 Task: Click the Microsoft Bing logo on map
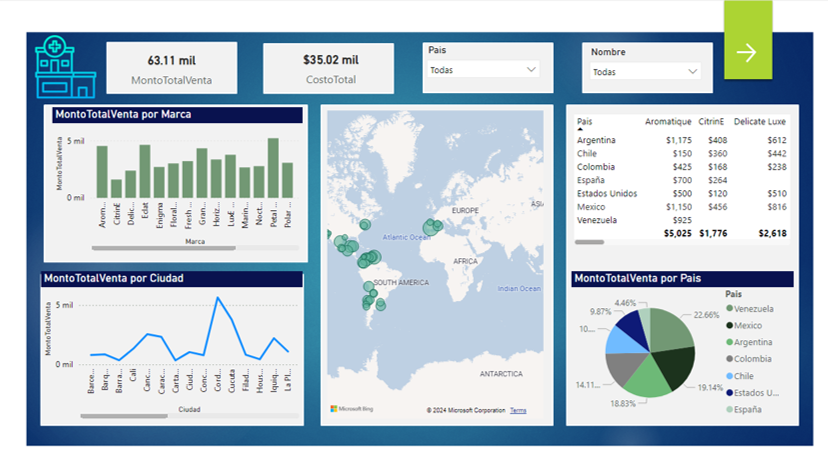click(x=351, y=410)
